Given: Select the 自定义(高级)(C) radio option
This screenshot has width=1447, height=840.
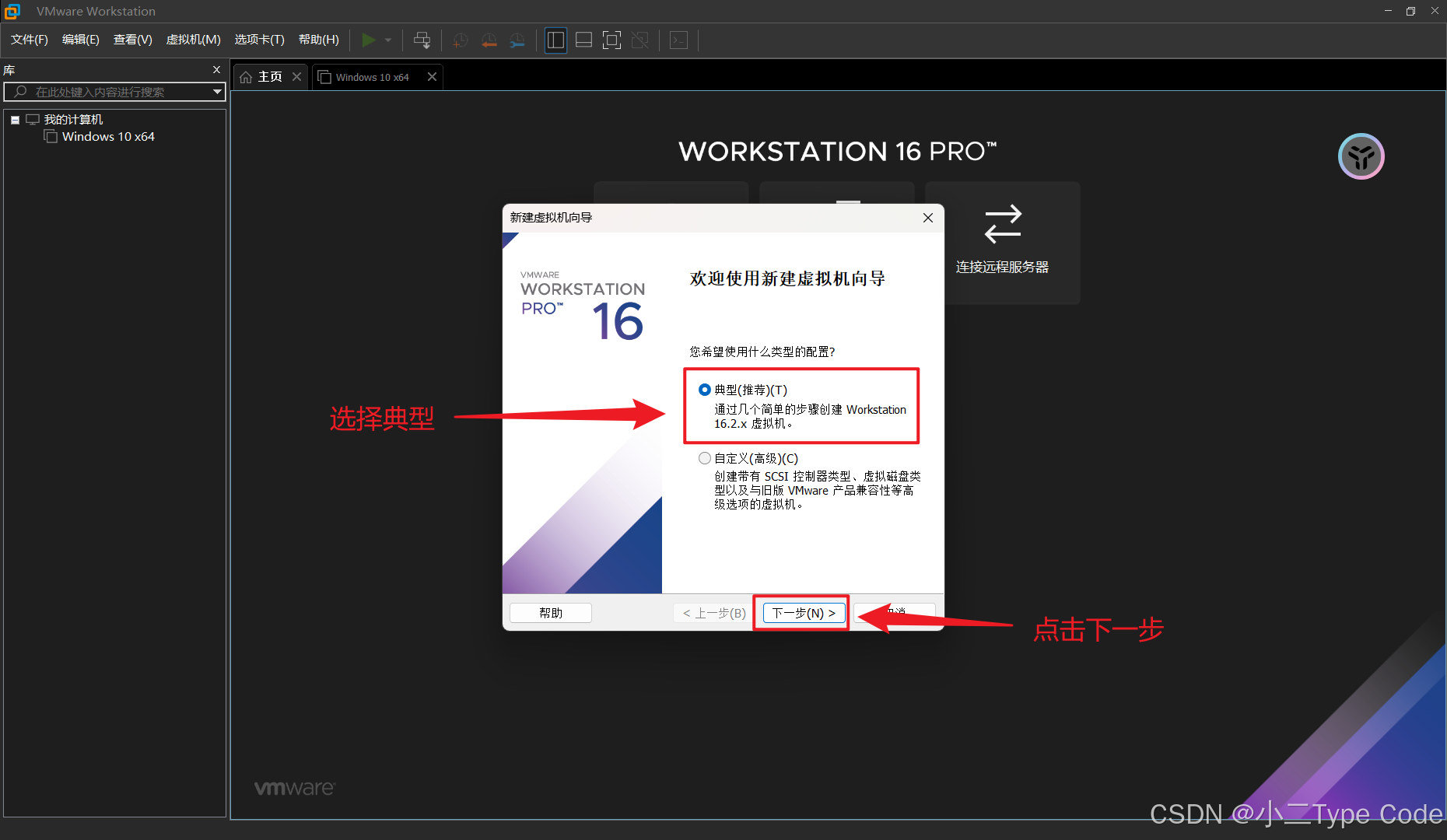Looking at the screenshot, I should tap(705, 458).
